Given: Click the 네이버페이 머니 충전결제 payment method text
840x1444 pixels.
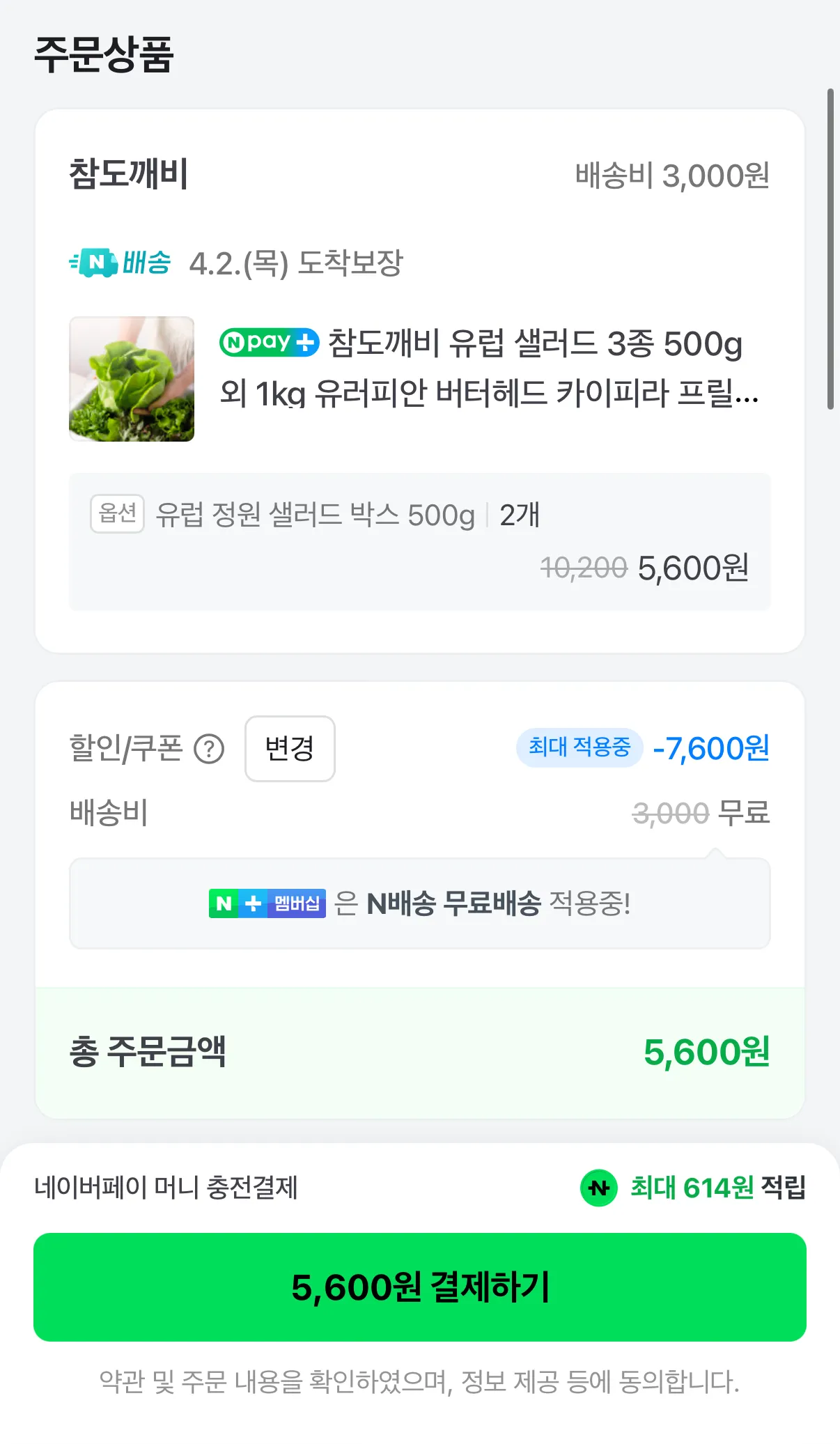Looking at the screenshot, I should click(166, 1188).
